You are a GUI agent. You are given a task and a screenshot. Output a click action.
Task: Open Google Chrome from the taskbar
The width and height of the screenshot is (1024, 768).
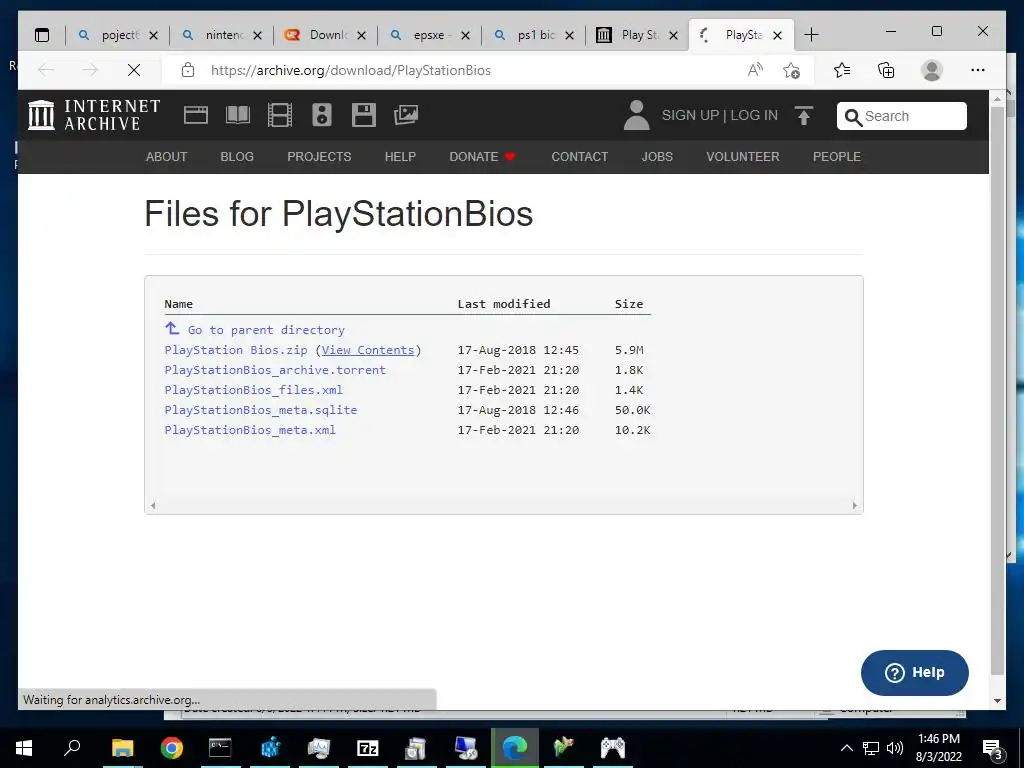coord(172,748)
